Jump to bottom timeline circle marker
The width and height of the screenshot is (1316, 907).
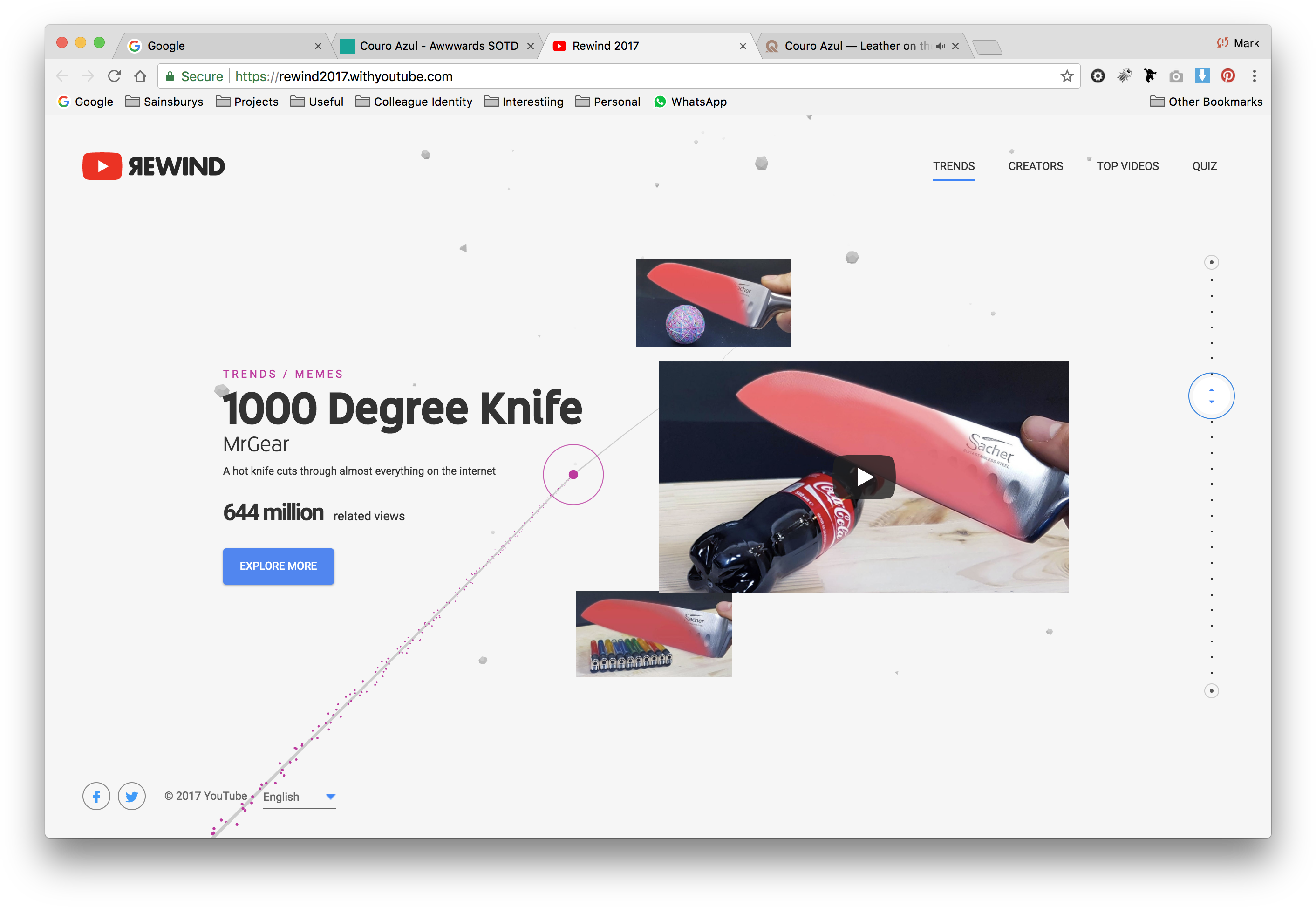tap(1212, 691)
